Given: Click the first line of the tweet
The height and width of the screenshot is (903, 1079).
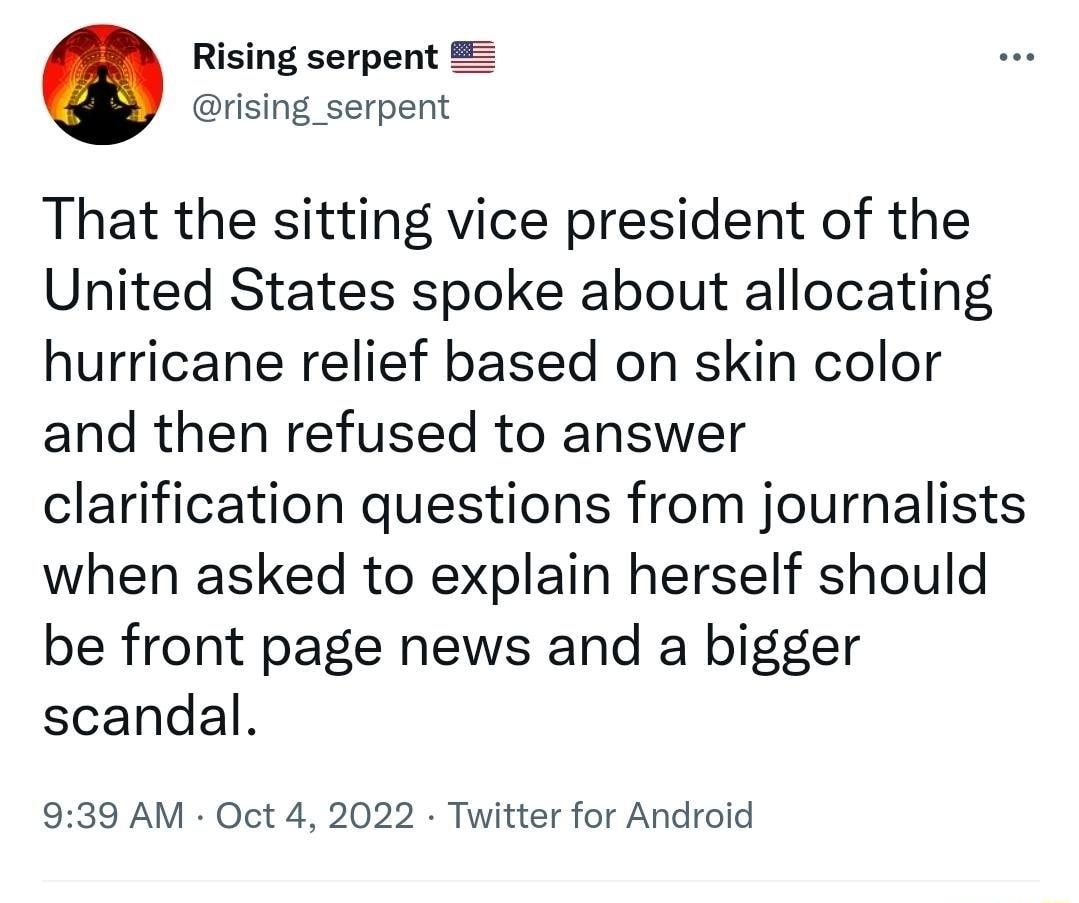Looking at the screenshot, I should tap(505, 220).
